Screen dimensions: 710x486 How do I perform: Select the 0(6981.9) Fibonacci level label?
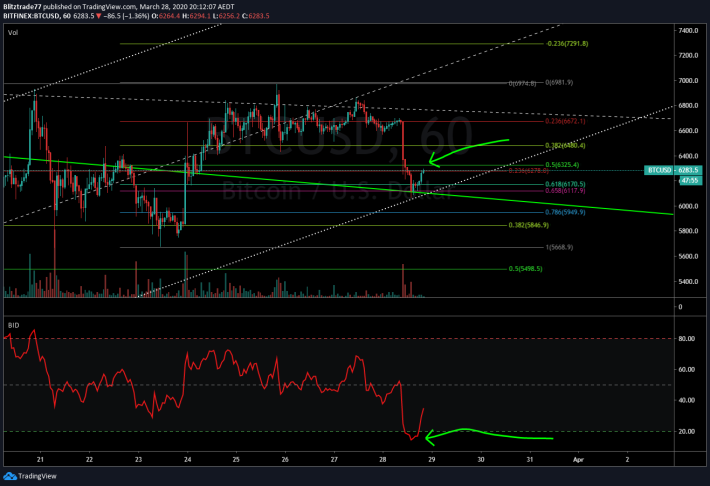pyautogui.click(x=559, y=82)
